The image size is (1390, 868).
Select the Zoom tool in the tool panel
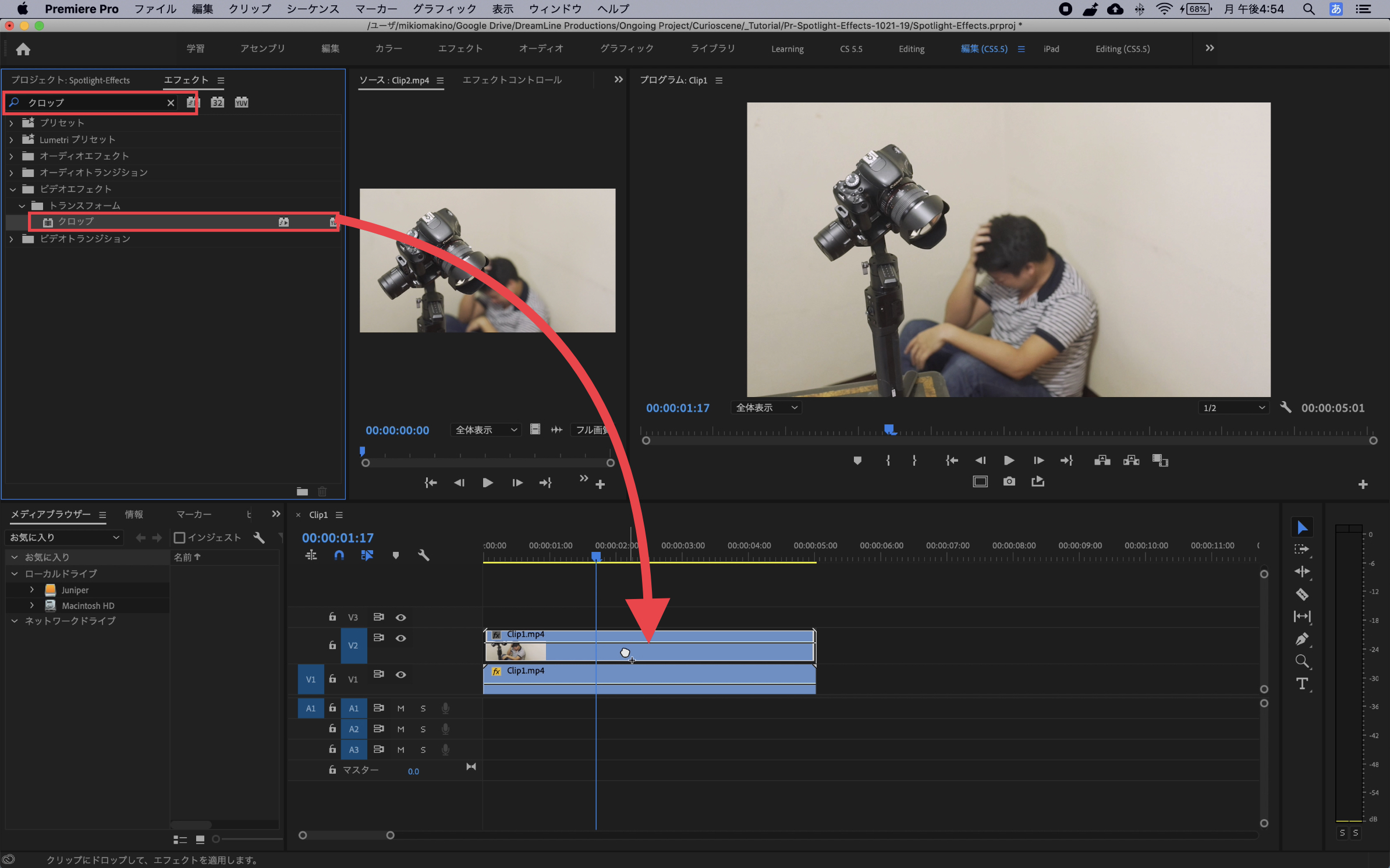(1302, 661)
